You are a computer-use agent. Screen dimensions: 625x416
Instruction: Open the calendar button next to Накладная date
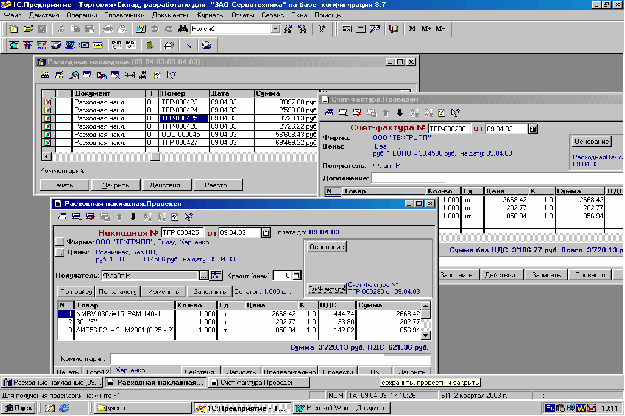pyautogui.click(x=266, y=233)
